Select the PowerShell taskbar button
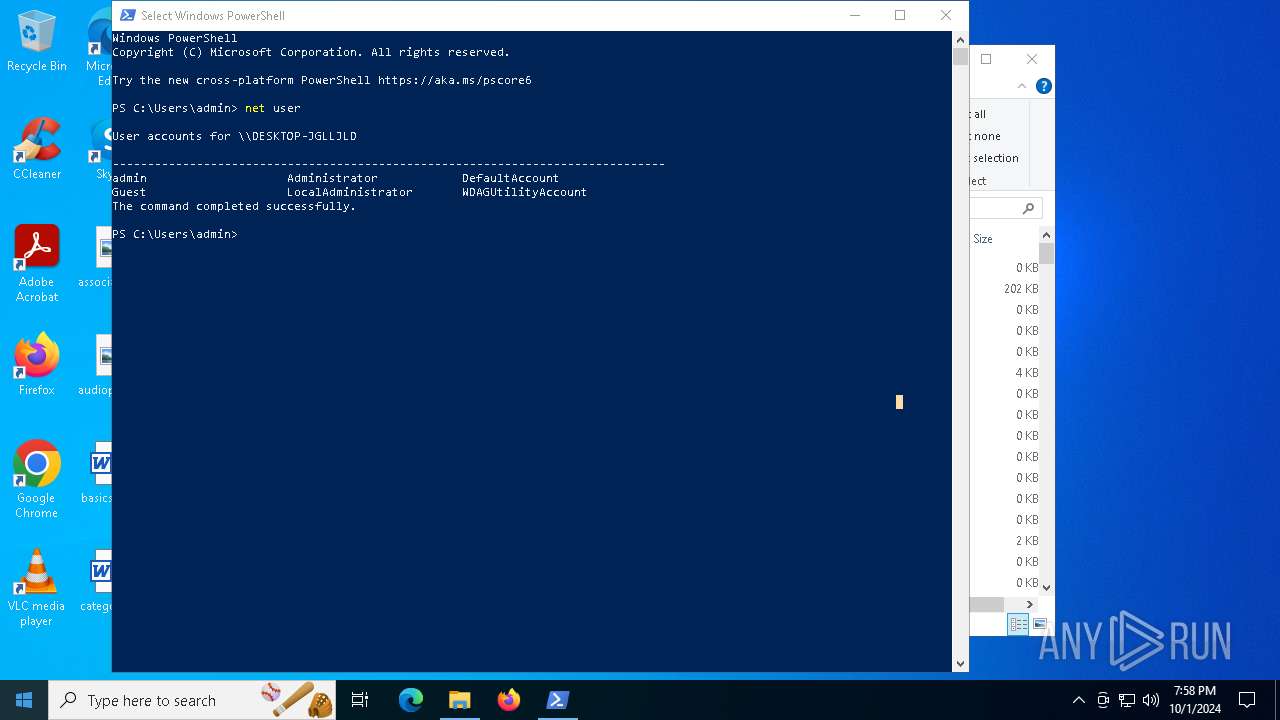Image resolution: width=1280 pixels, height=720 pixels. (x=558, y=700)
